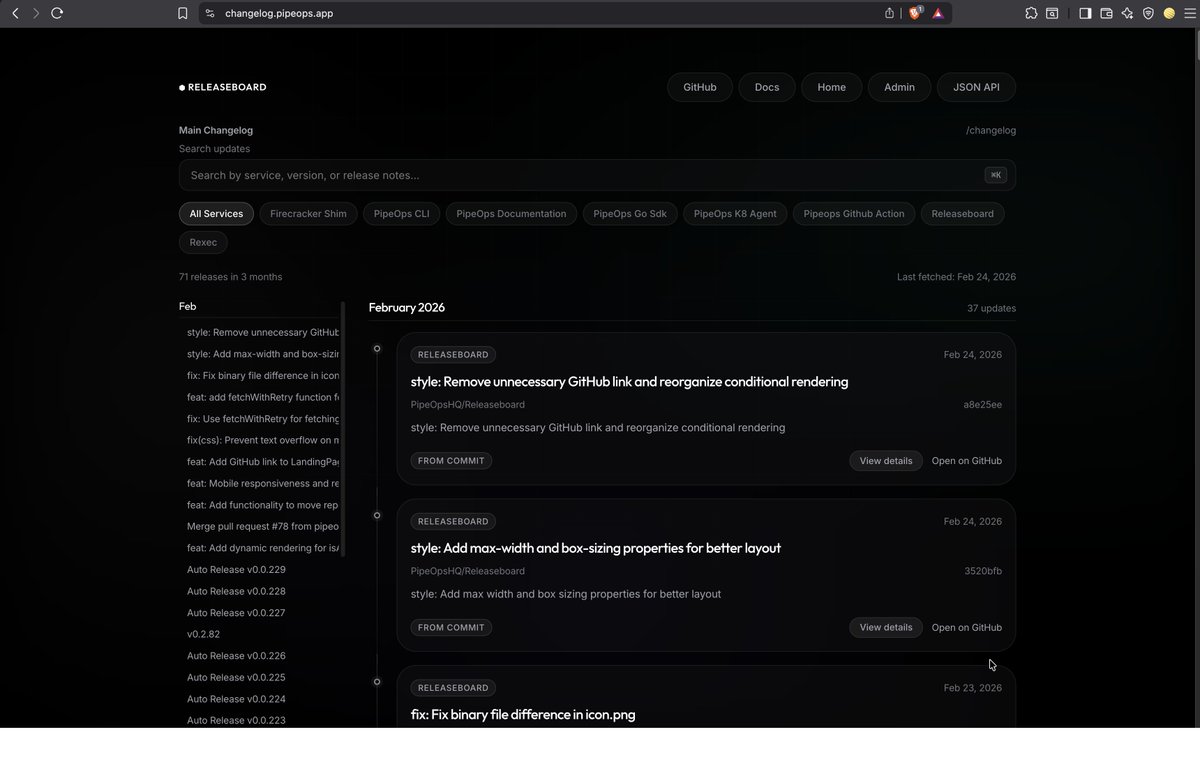Open the Brave VPN shield icon
This screenshot has height=769, width=1200.
(x=1148, y=13)
